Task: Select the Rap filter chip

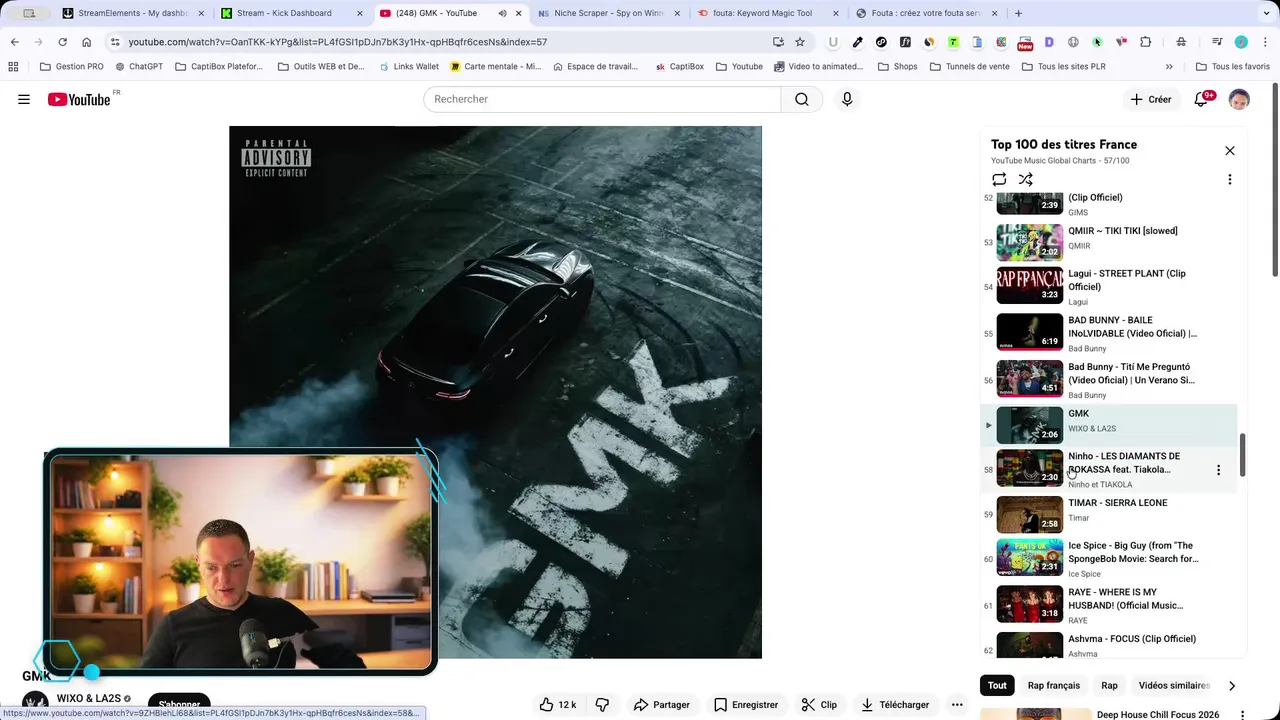Action: [x=1109, y=686]
